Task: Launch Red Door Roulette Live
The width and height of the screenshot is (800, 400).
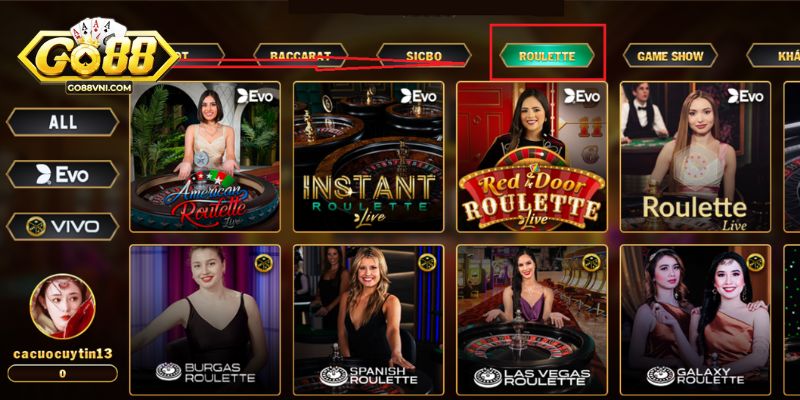Action: [532, 157]
